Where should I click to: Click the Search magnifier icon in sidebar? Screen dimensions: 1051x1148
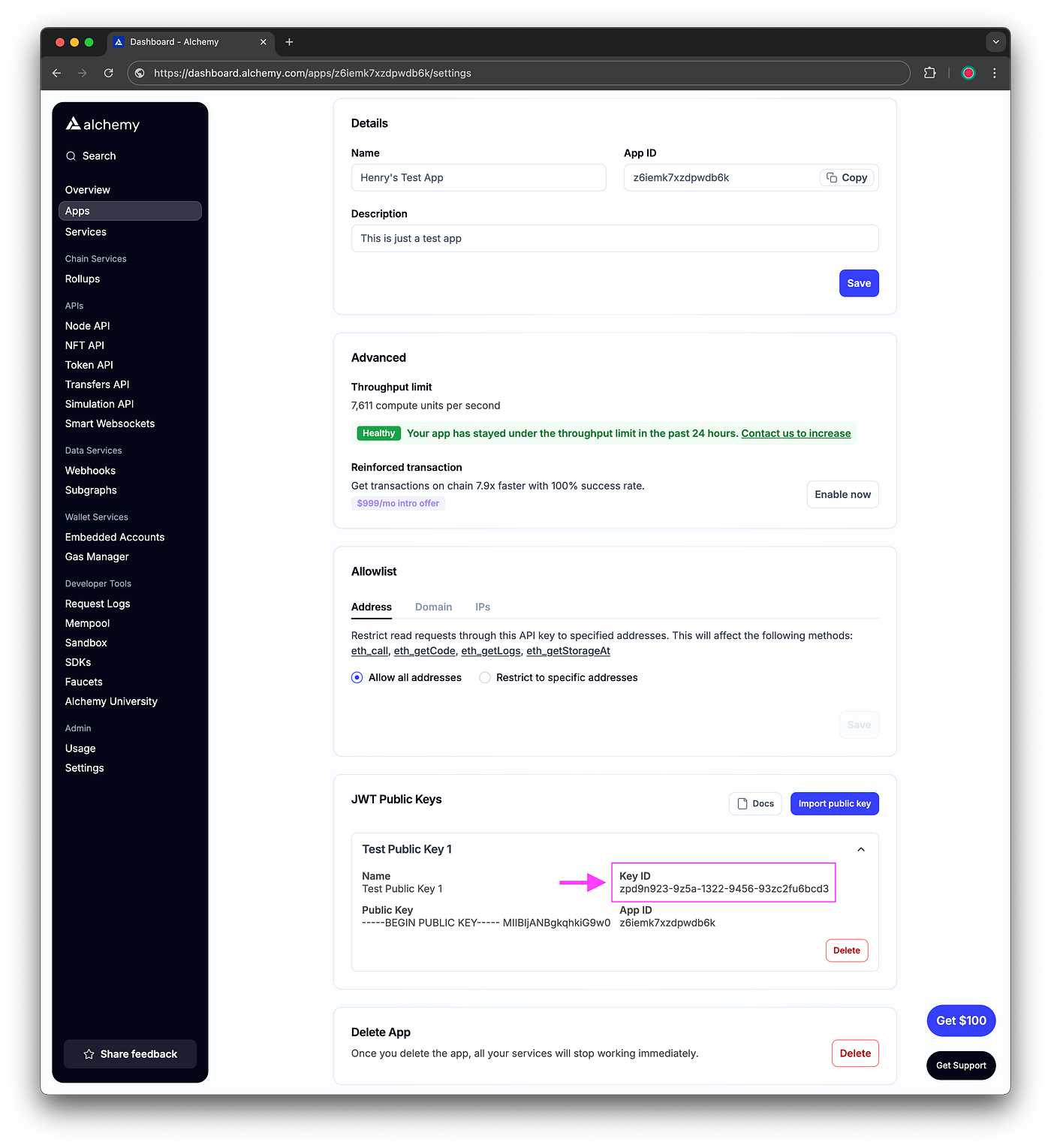(71, 156)
